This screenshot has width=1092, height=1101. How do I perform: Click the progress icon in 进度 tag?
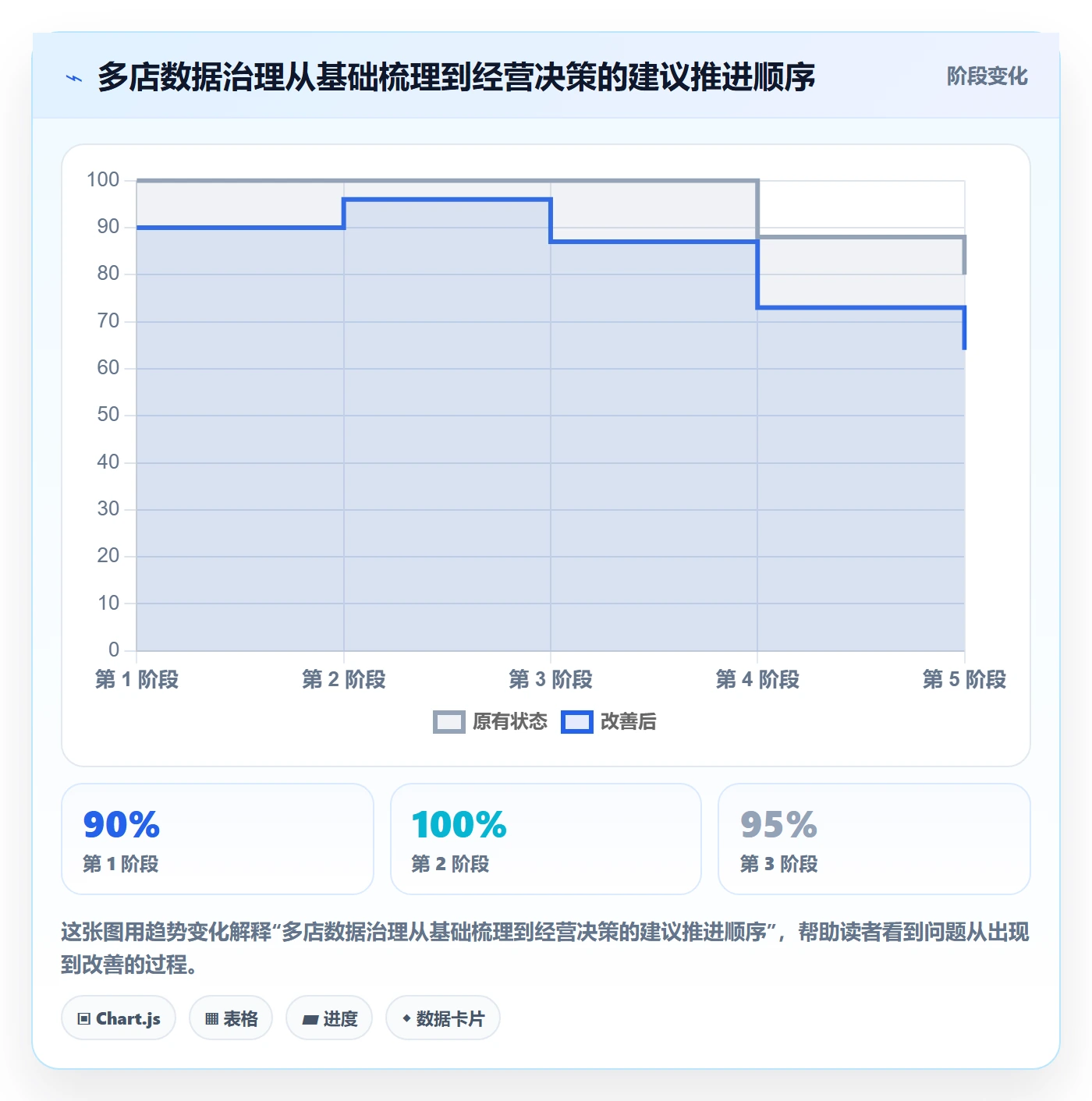(310, 1019)
